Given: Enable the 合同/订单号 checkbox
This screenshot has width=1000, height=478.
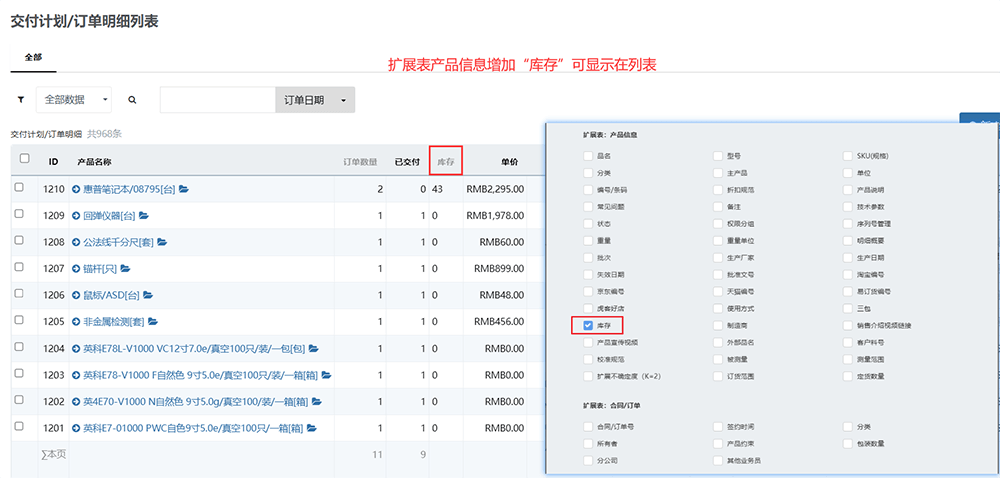Looking at the screenshot, I should pyautogui.click(x=587, y=427).
